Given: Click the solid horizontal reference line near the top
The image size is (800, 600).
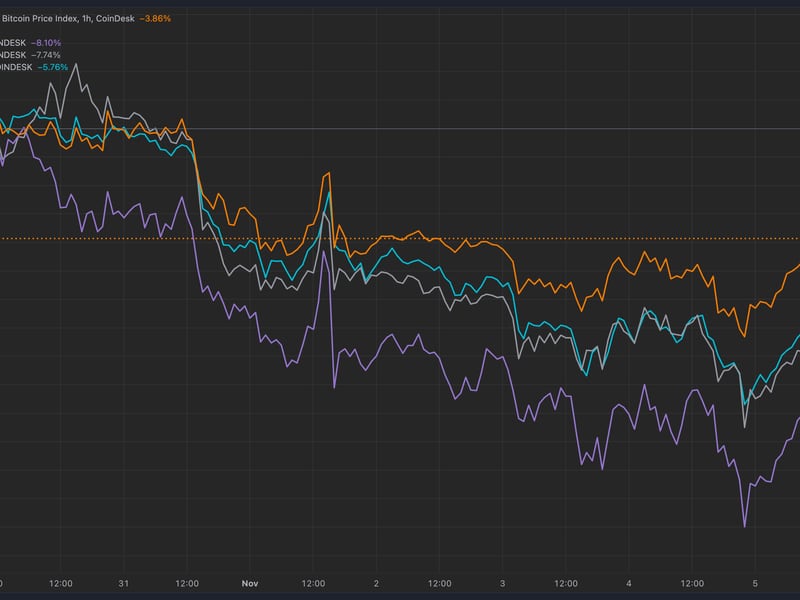Looking at the screenshot, I should coord(400,131).
